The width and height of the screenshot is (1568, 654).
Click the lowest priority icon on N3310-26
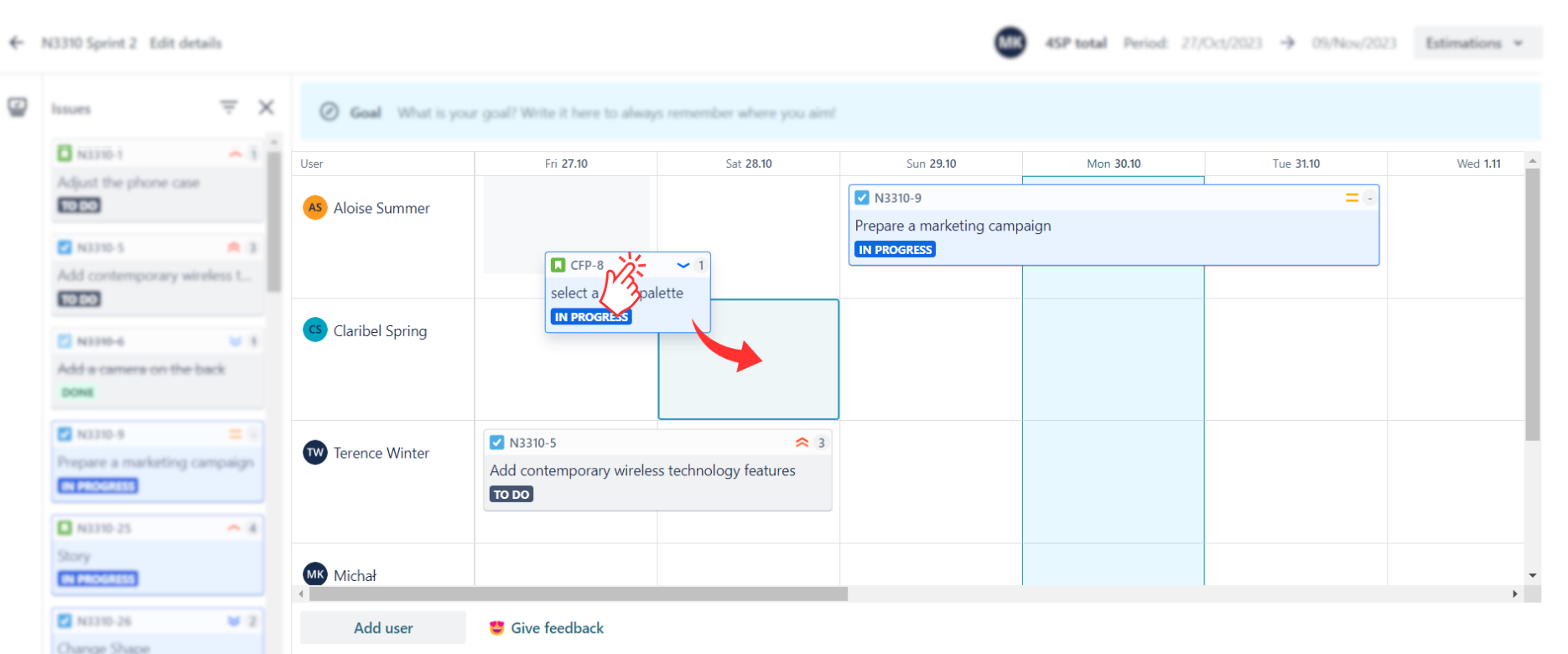point(234,621)
